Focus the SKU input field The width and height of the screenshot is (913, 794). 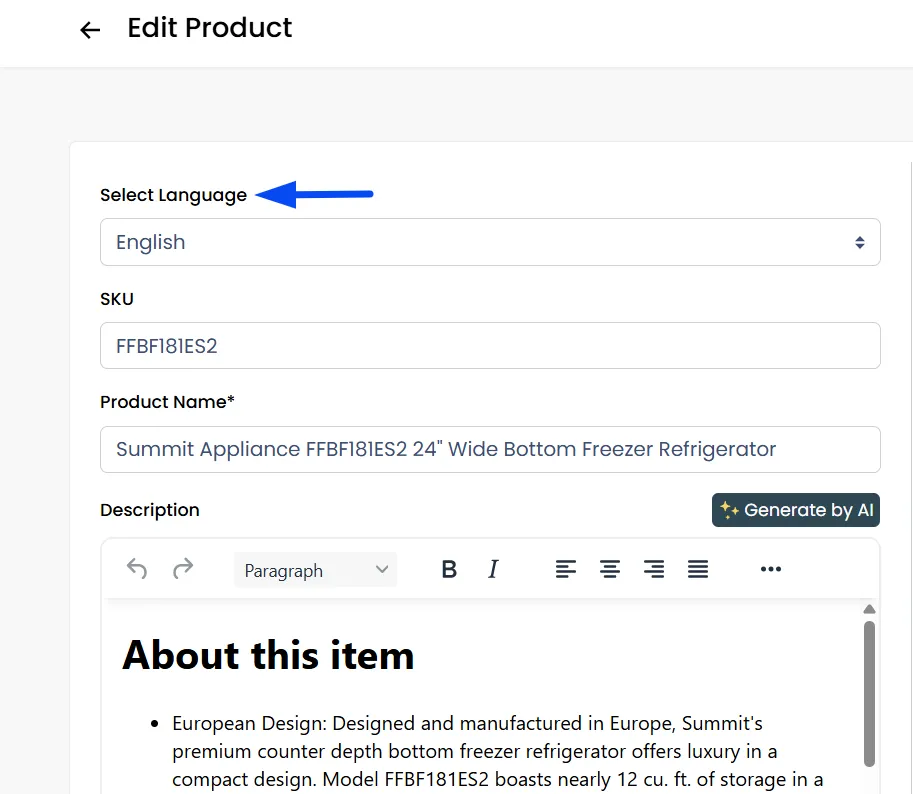pyautogui.click(x=490, y=346)
